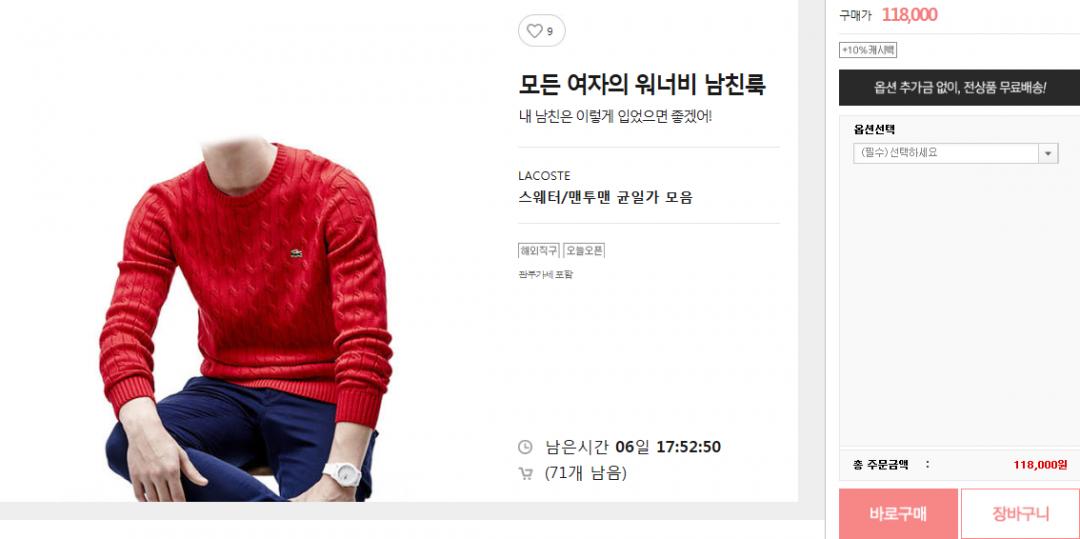1080x539 pixels.
Task: Click the 해외직구 tag
Action: [539, 251]
